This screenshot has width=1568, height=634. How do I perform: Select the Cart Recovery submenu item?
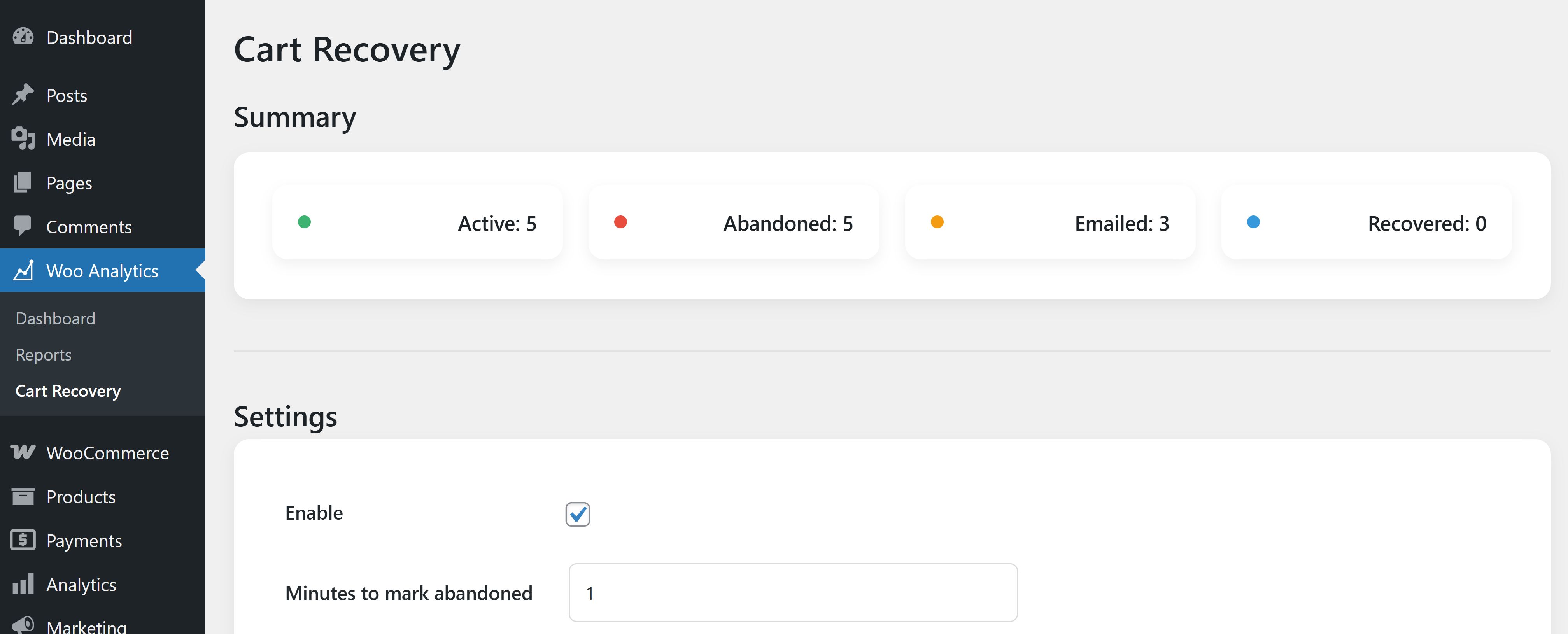tap(68, 391)
